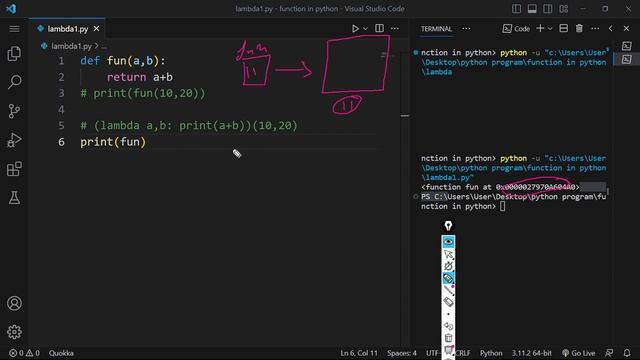Open the Manage settings gear
This screenshot has height=360, width=640.
click(x=14, y=332)
